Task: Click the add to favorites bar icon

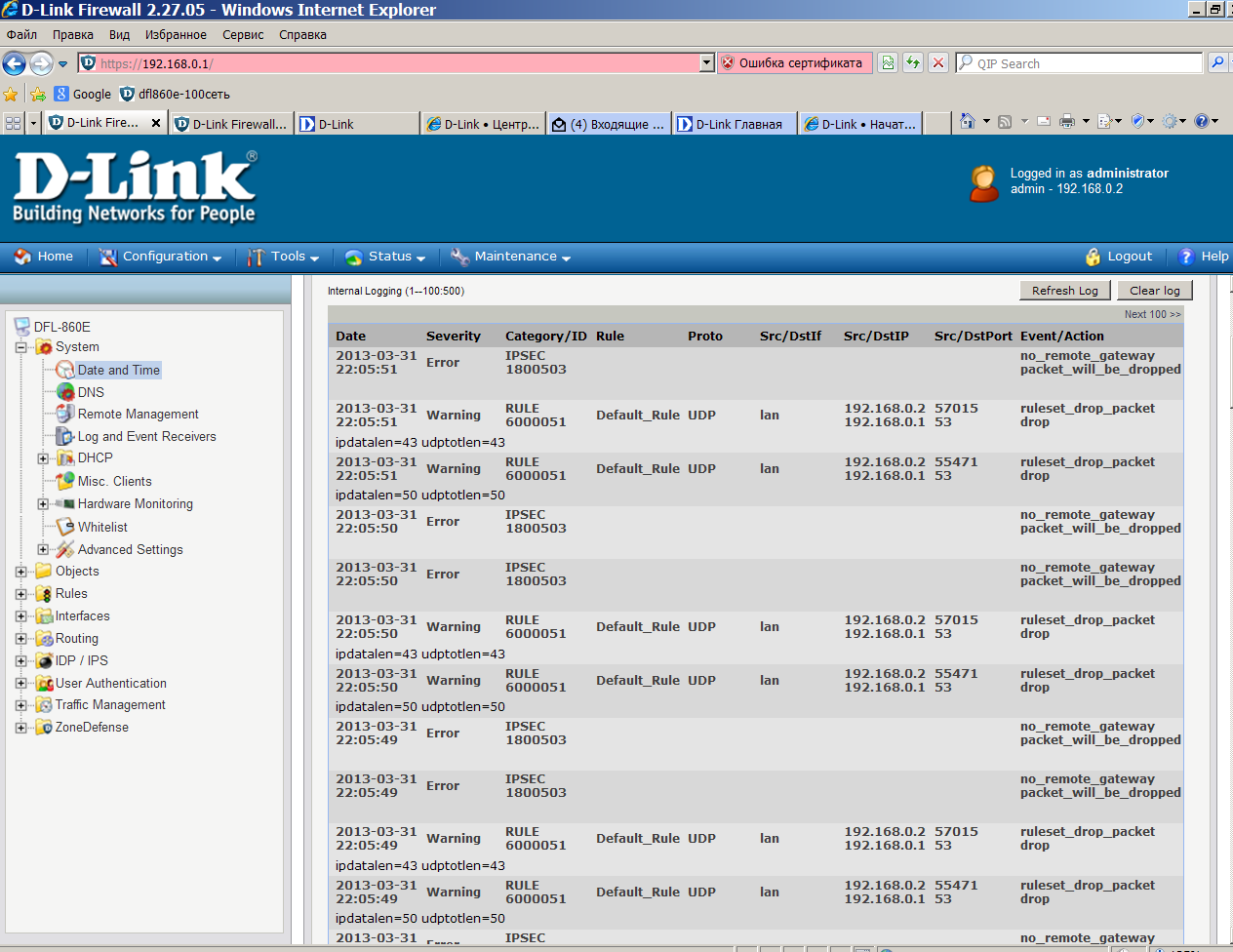Action: 37,94
